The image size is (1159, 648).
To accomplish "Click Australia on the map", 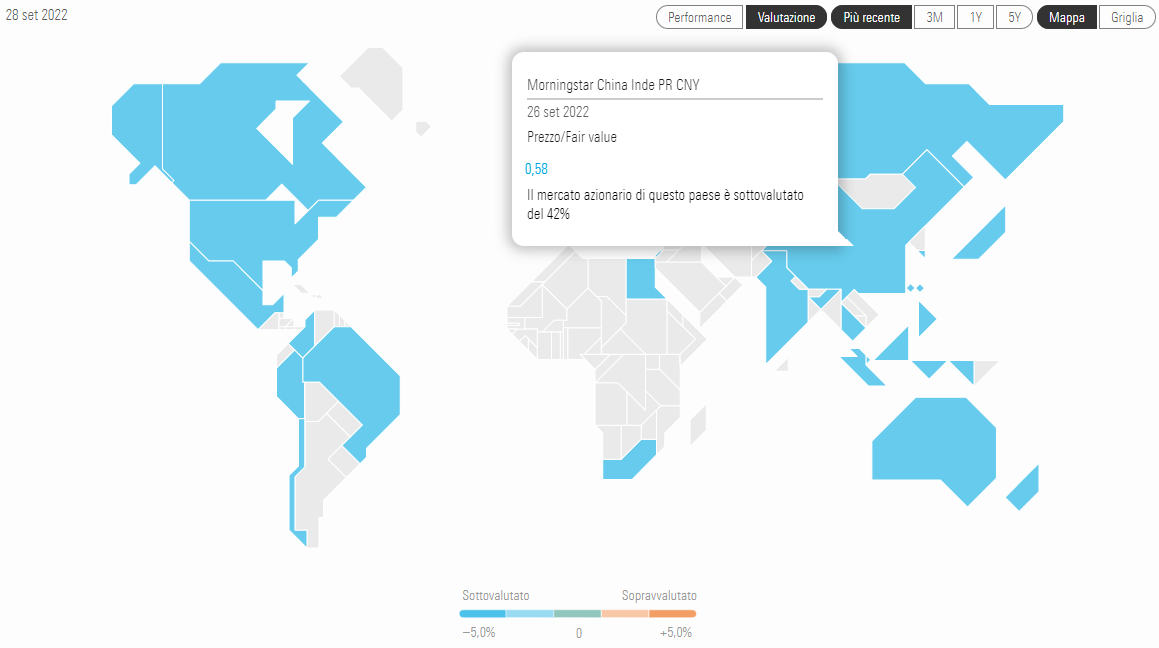I will click(935, 445).
